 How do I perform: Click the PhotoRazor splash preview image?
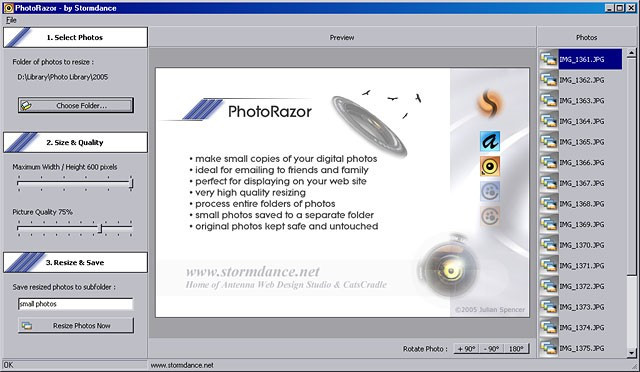(x=342, y=192)
